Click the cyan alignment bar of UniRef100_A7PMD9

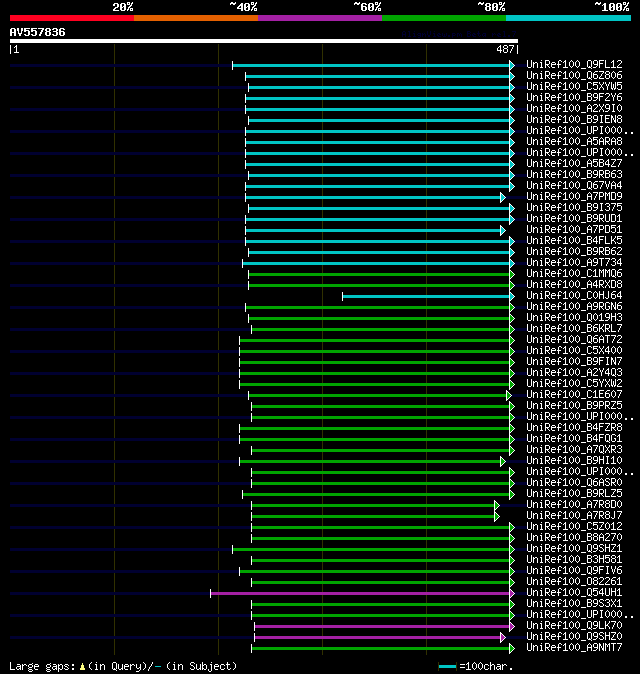point(373,198)
